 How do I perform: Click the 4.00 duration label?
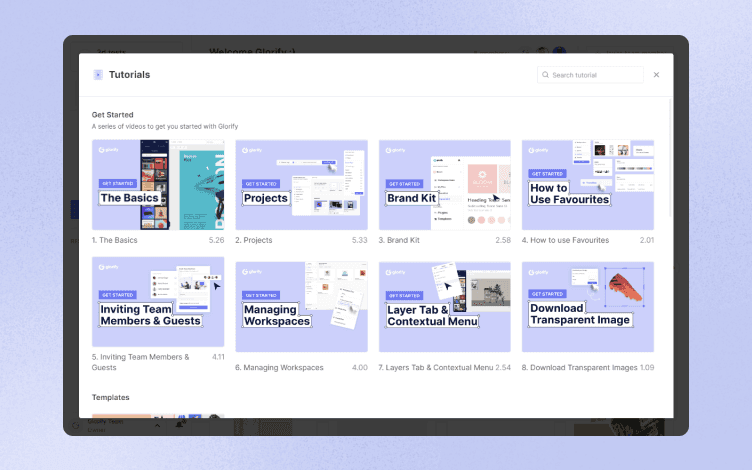click(x=360, y=367)
